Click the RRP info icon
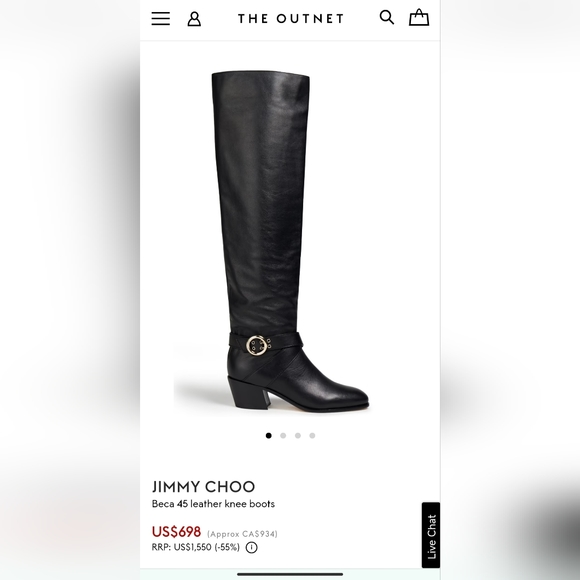Viewport: 580px width, 580px height. (252, 547)
